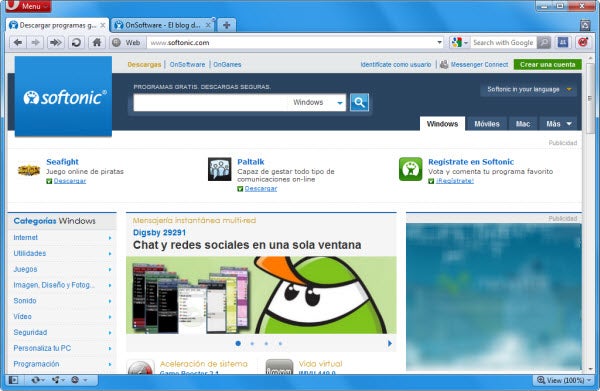
Task: Click the Digsby bird banner image
Action: click(261, 295)
